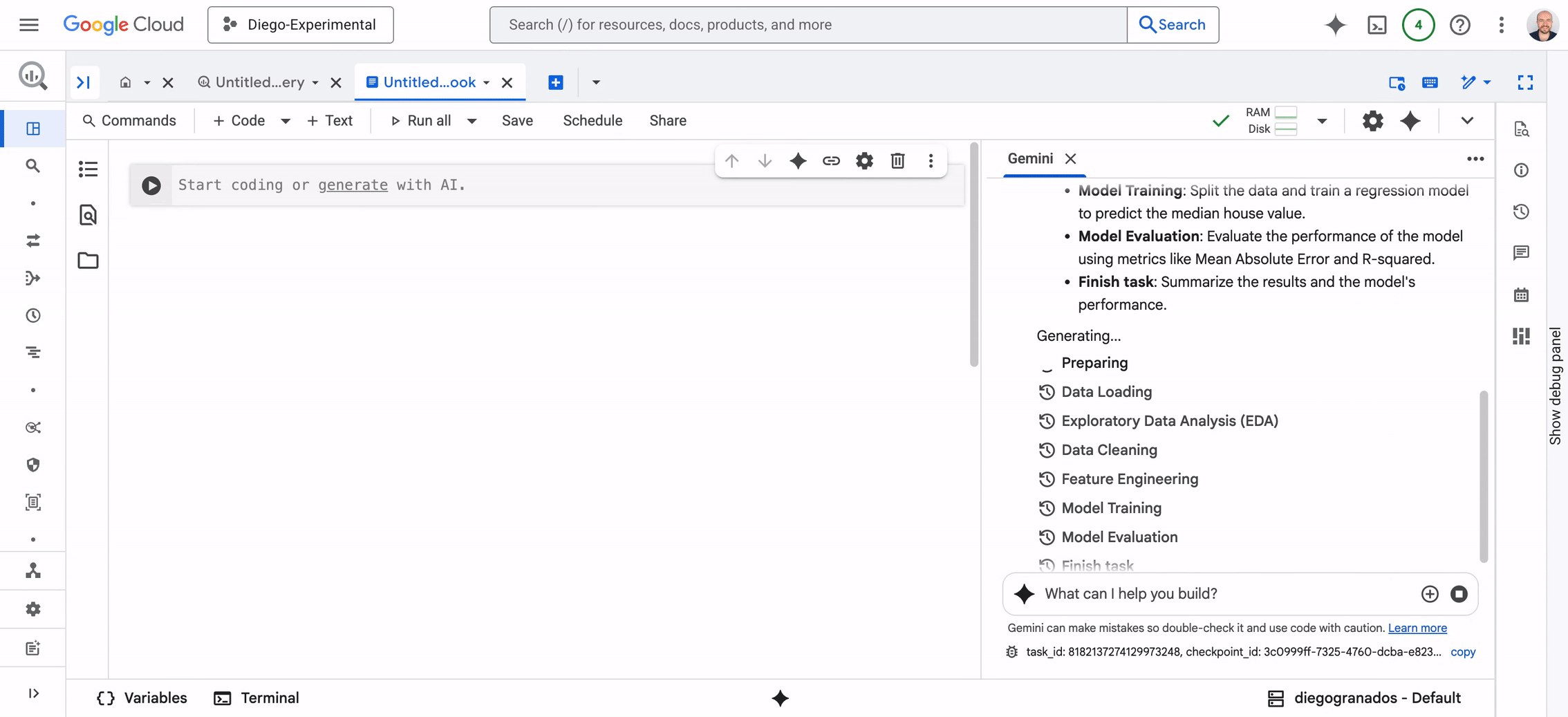Open the Diego-Experimental project selector
This screenshot has height=717, width=1568.
coord(300,25)
